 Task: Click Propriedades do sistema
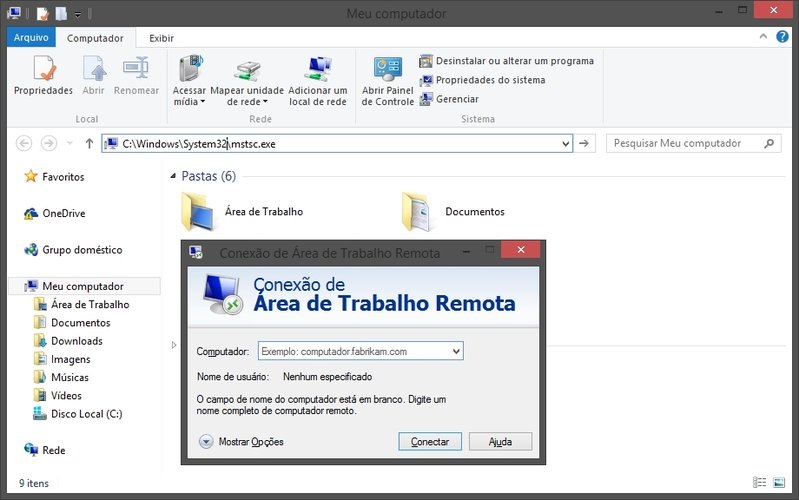coord(482,80)
